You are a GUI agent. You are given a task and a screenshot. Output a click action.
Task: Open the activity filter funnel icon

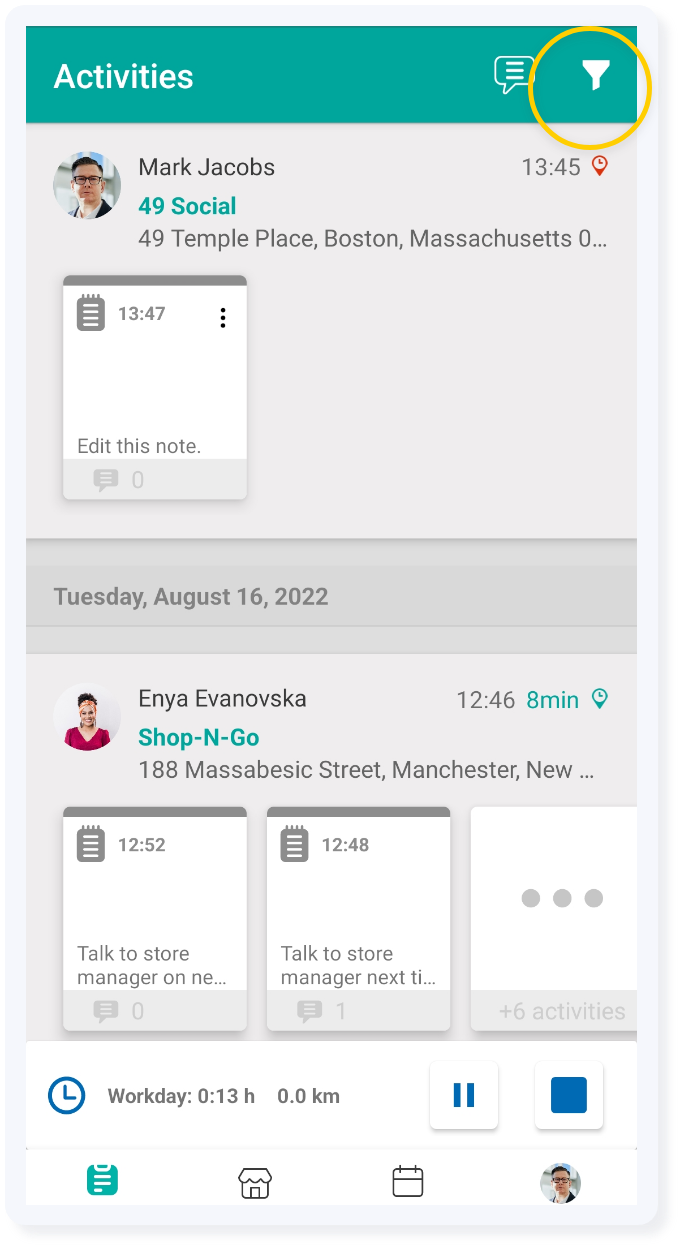click(x=596, y=76)
